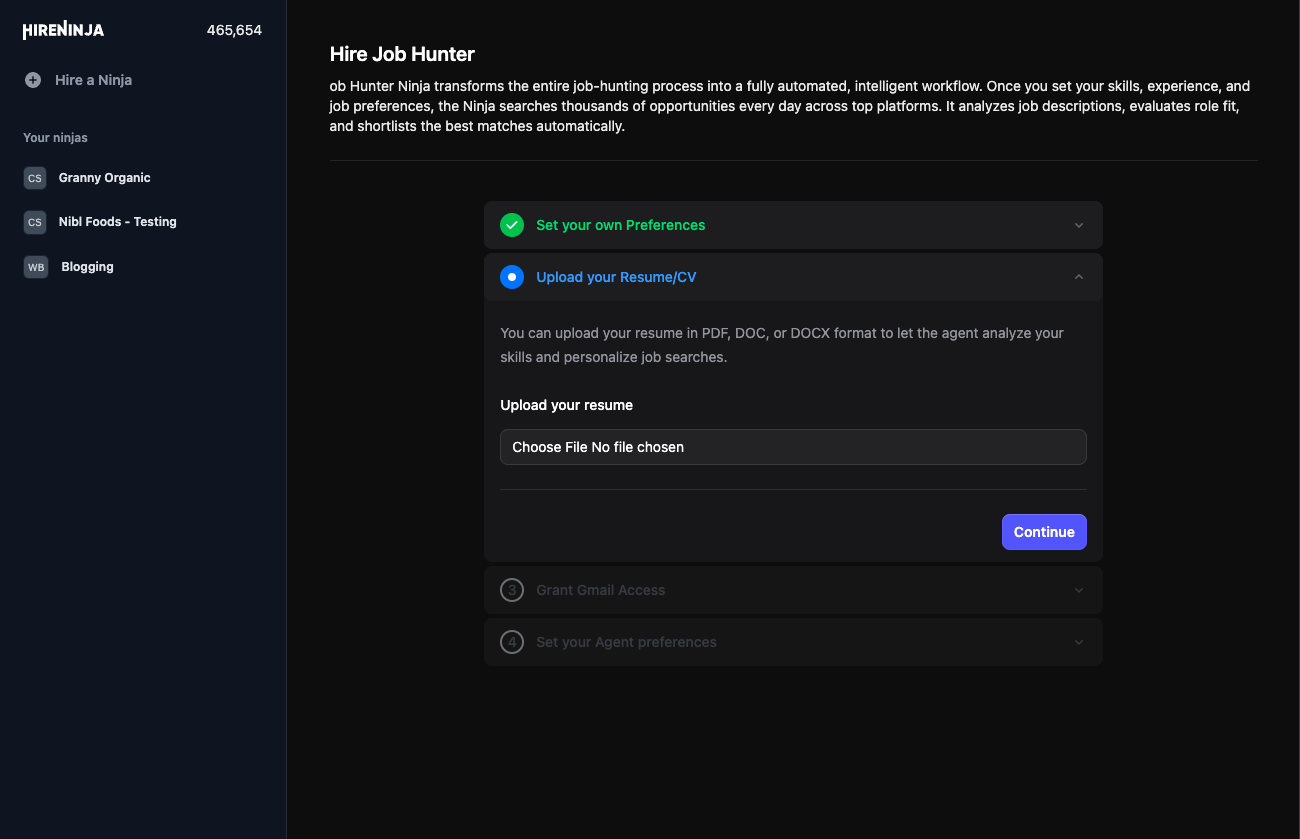Click the circled 4 on Set your Agent preferences
Viewport: 1300px width, 839px height.
[512, 642]
